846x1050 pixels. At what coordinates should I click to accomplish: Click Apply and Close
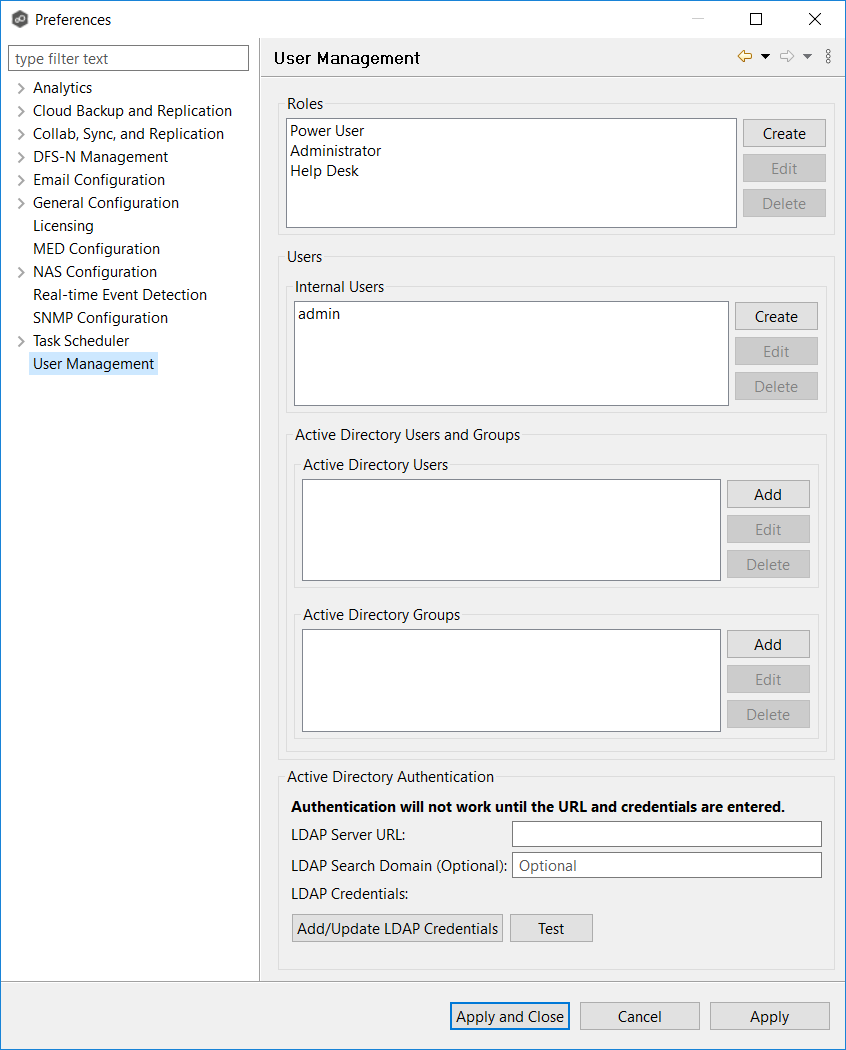pos(510,1016)
